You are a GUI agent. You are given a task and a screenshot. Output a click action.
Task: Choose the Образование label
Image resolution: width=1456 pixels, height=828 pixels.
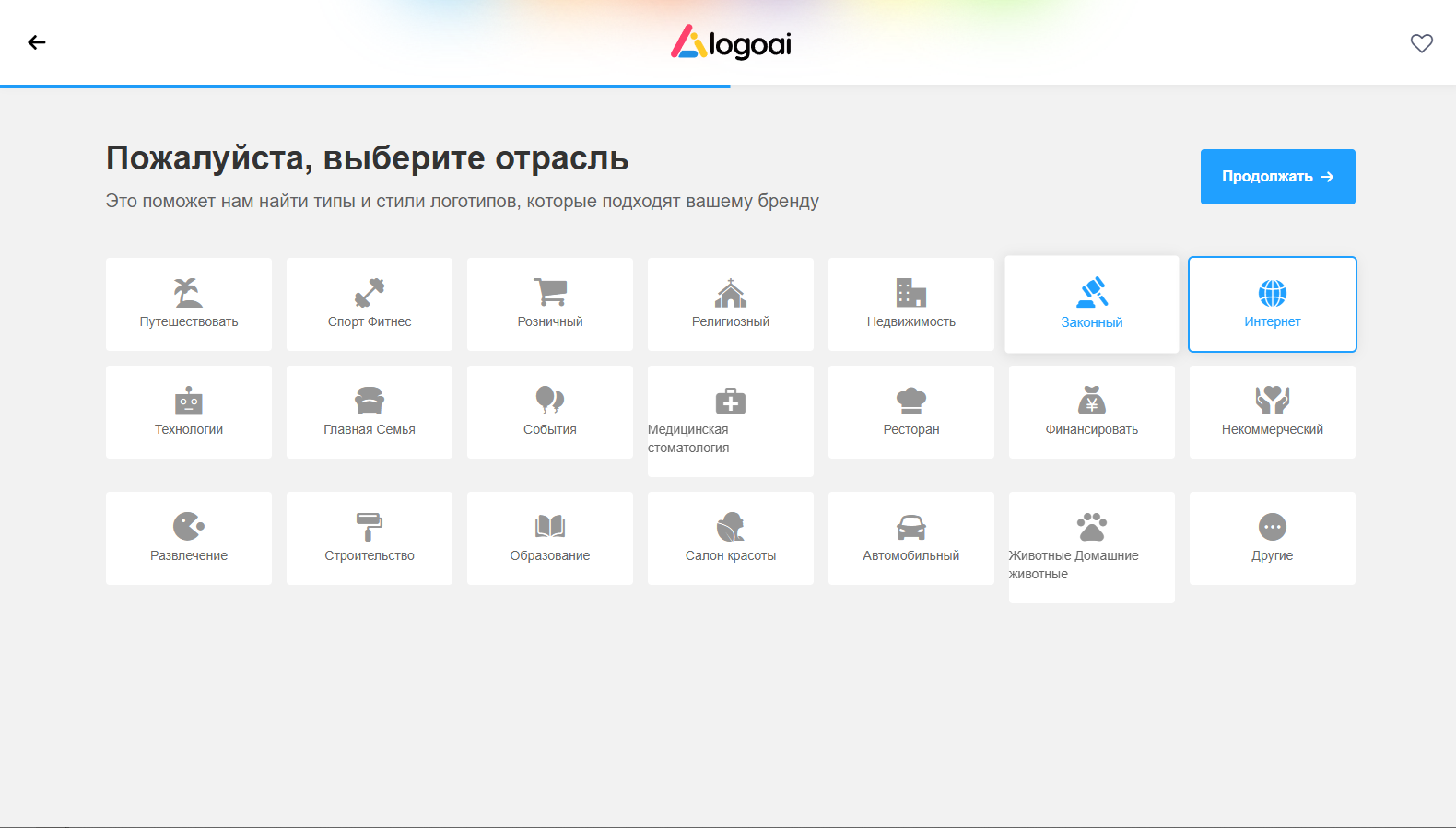pyautogui.click(x=550, y=555)
